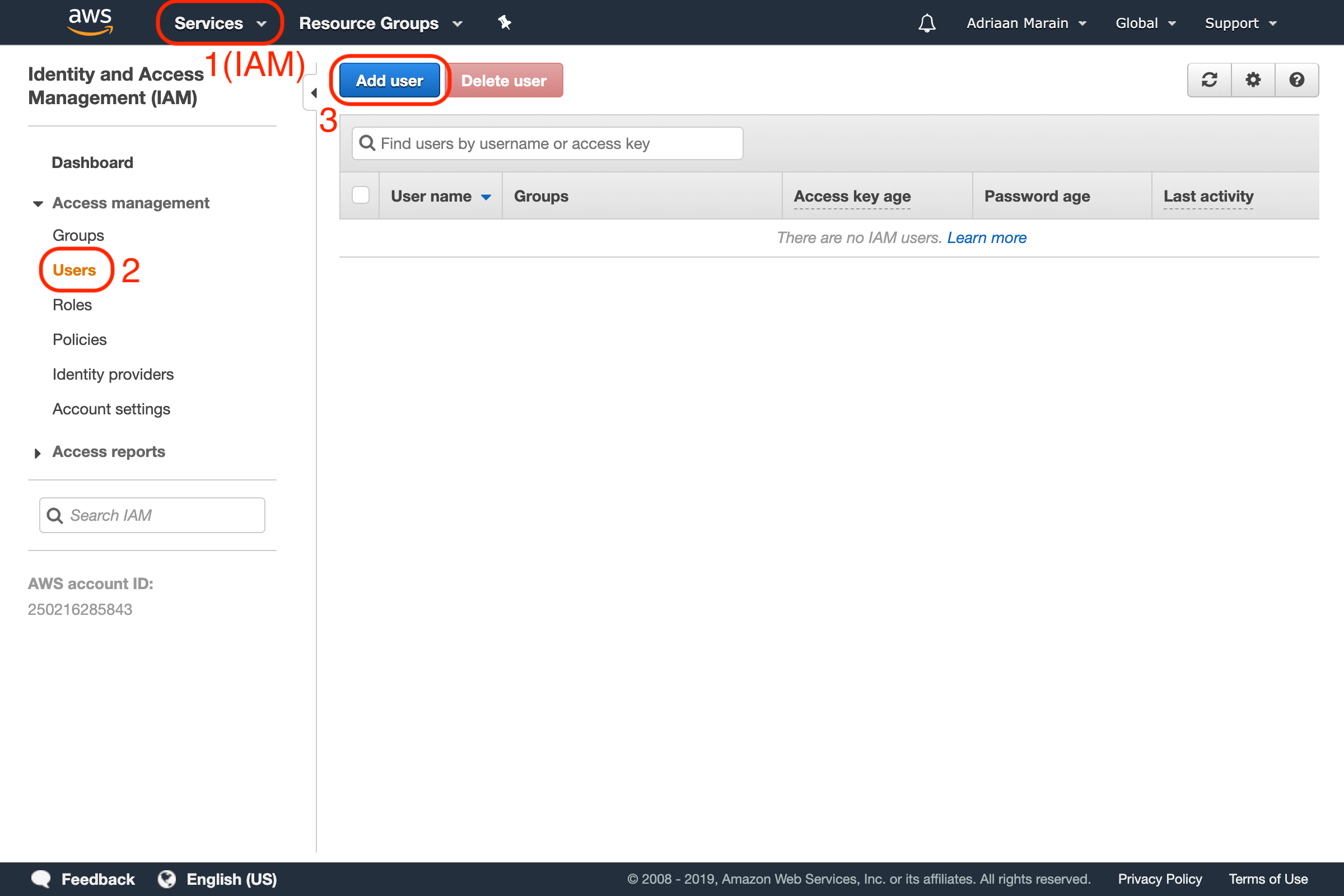This screenshot has width=1344, height=896.
Task: Click the English (US) language globe icon
Action: 167,878
